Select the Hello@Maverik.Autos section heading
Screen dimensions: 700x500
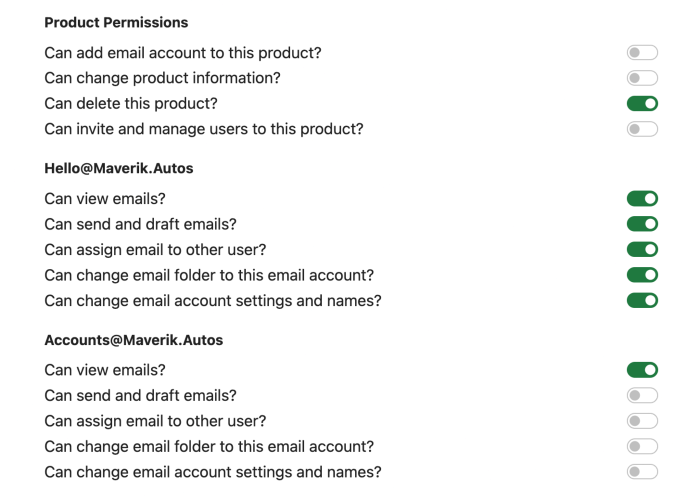tap(119, 168)
